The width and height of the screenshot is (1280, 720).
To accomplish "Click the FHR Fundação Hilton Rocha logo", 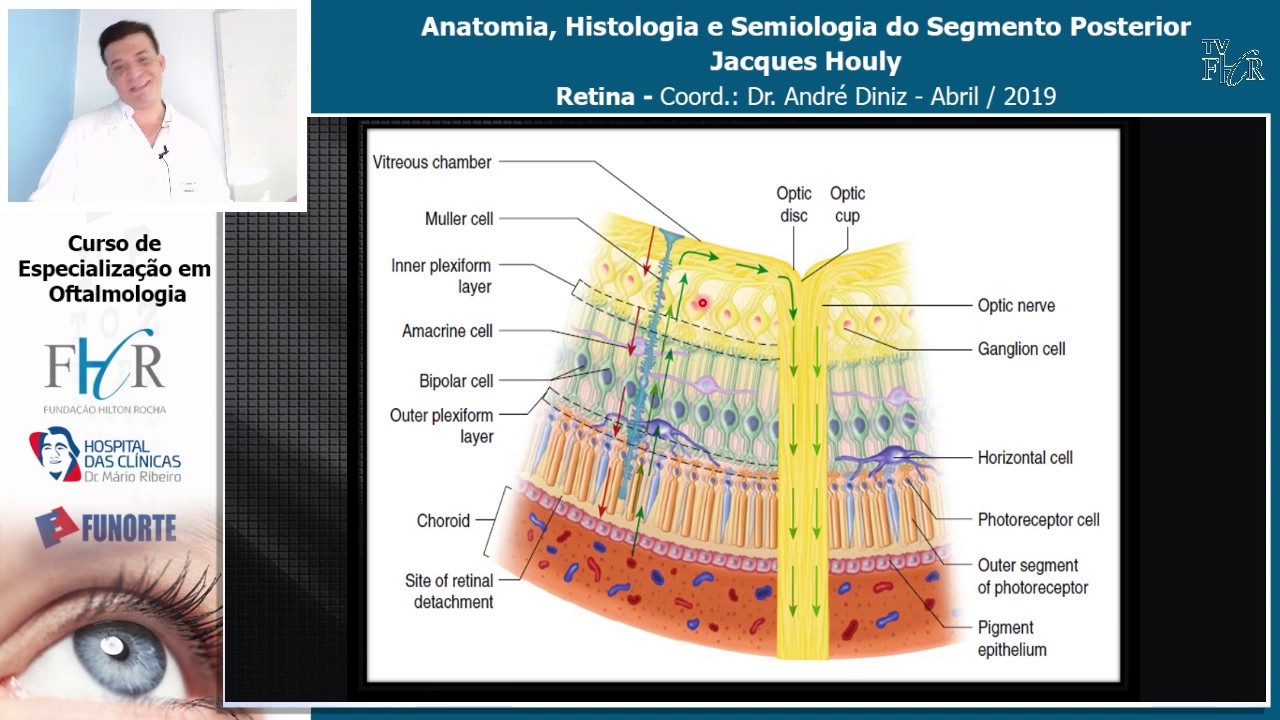I will (x=104, y=373).
